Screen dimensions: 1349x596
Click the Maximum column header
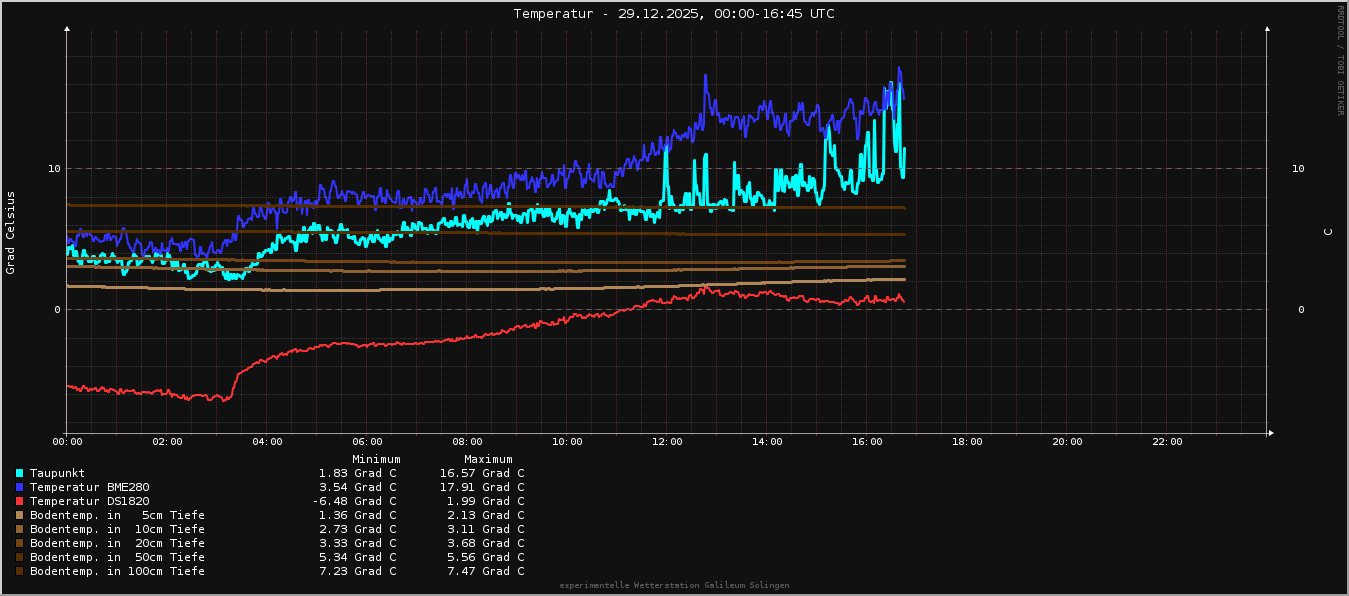coord(488,459)
